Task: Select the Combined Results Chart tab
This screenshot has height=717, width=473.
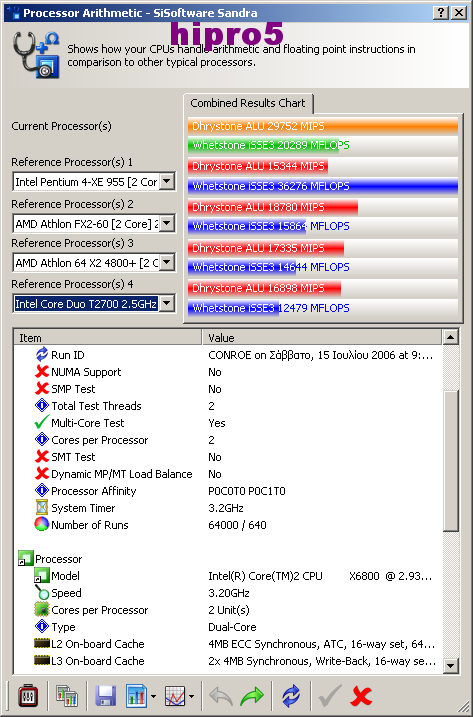Action: click(x=247, y=103)
